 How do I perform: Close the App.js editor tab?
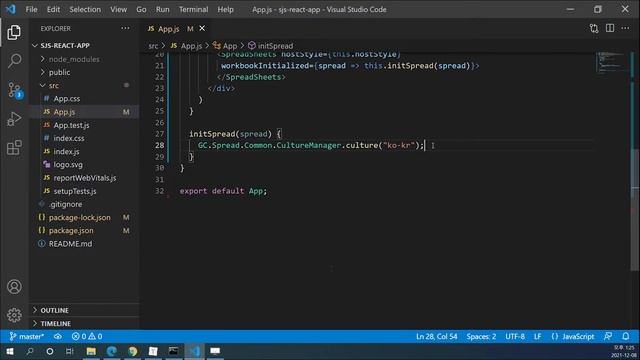click(x=202, y=29)
